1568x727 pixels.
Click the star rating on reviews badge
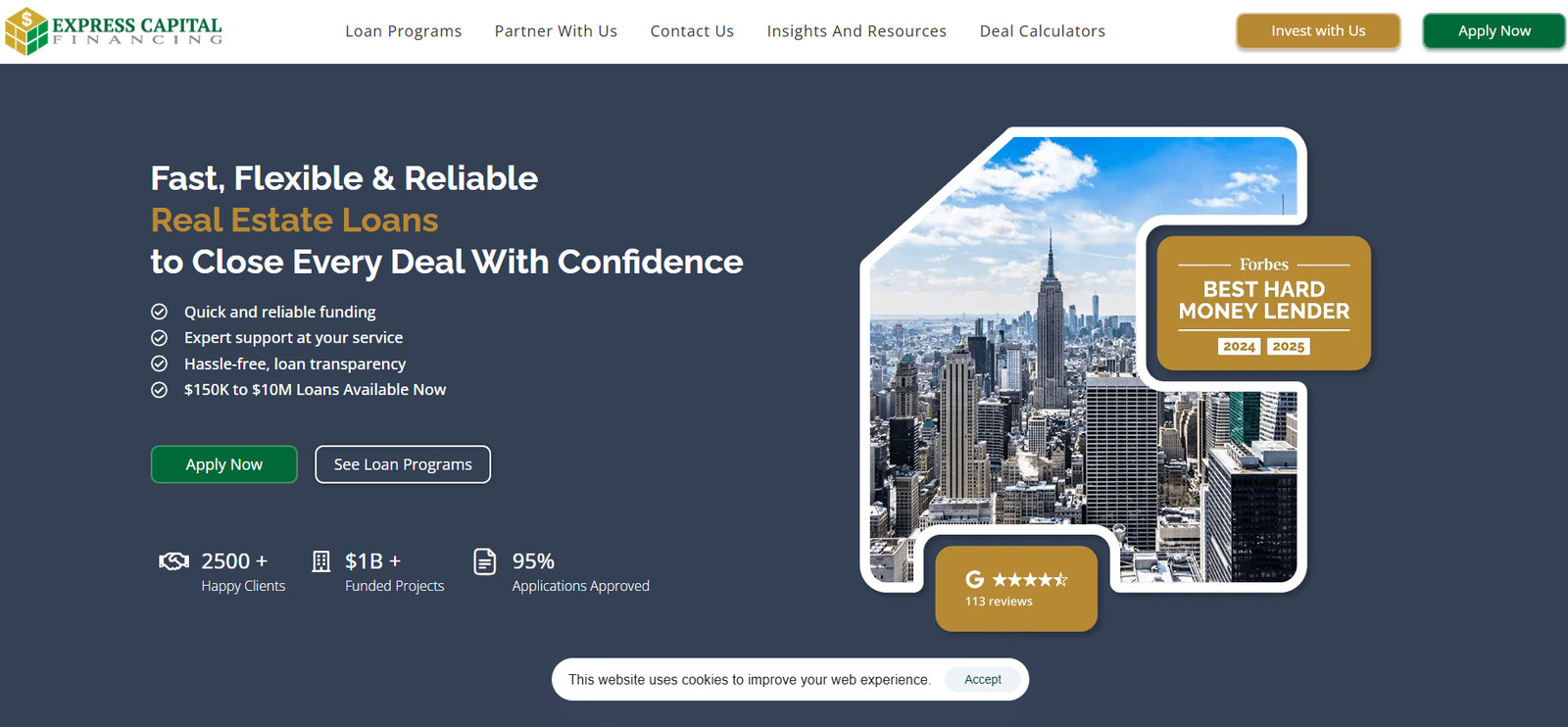pos(1030,579)
